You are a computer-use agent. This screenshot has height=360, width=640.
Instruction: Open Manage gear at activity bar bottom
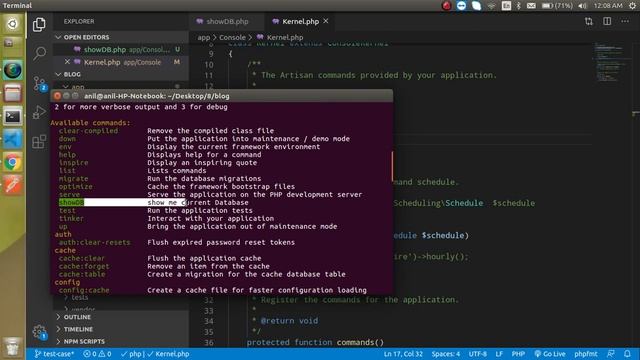click(39, 332)
